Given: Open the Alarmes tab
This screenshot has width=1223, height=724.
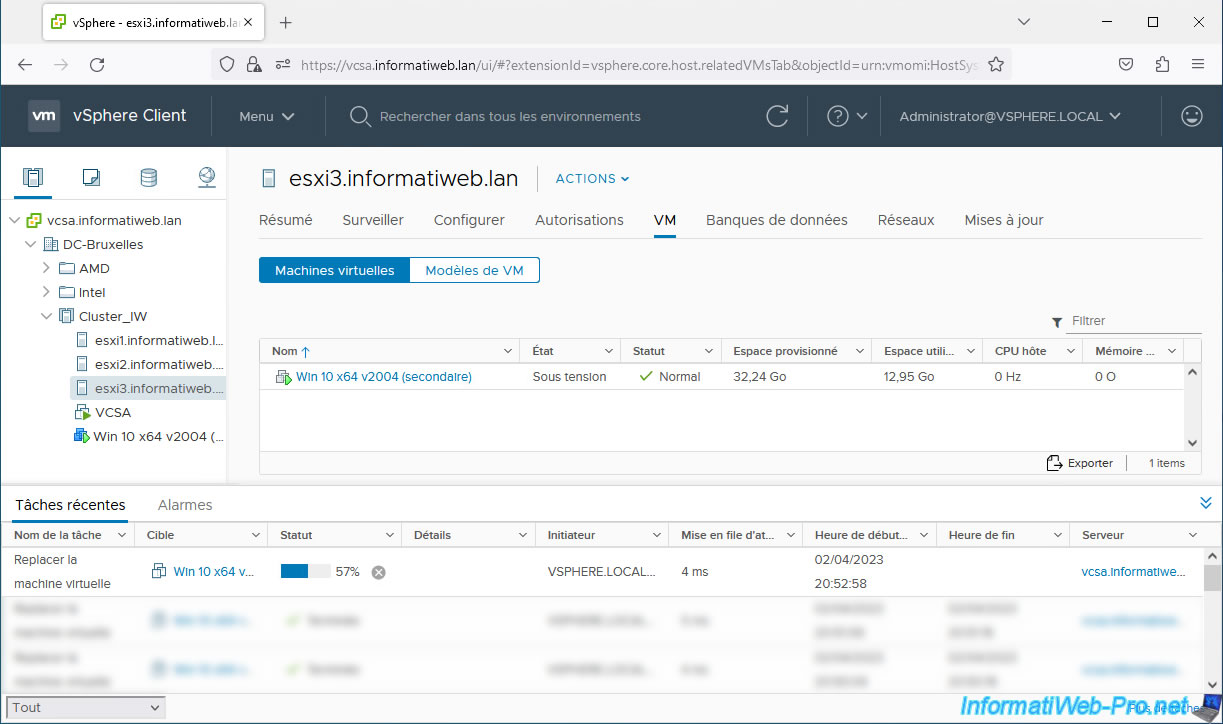Looking at the screenshot, I should coord(185,505).
